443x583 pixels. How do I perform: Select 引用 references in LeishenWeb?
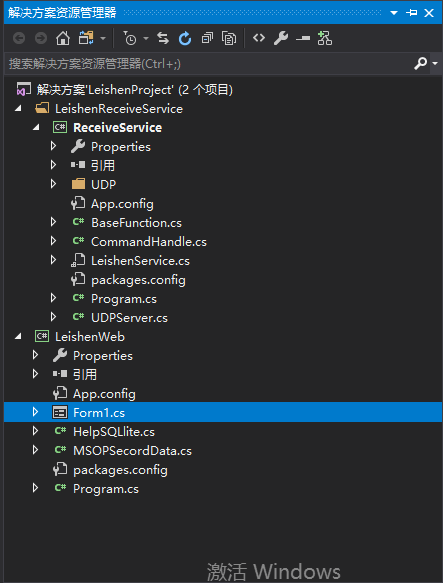[x=85, y=375]
